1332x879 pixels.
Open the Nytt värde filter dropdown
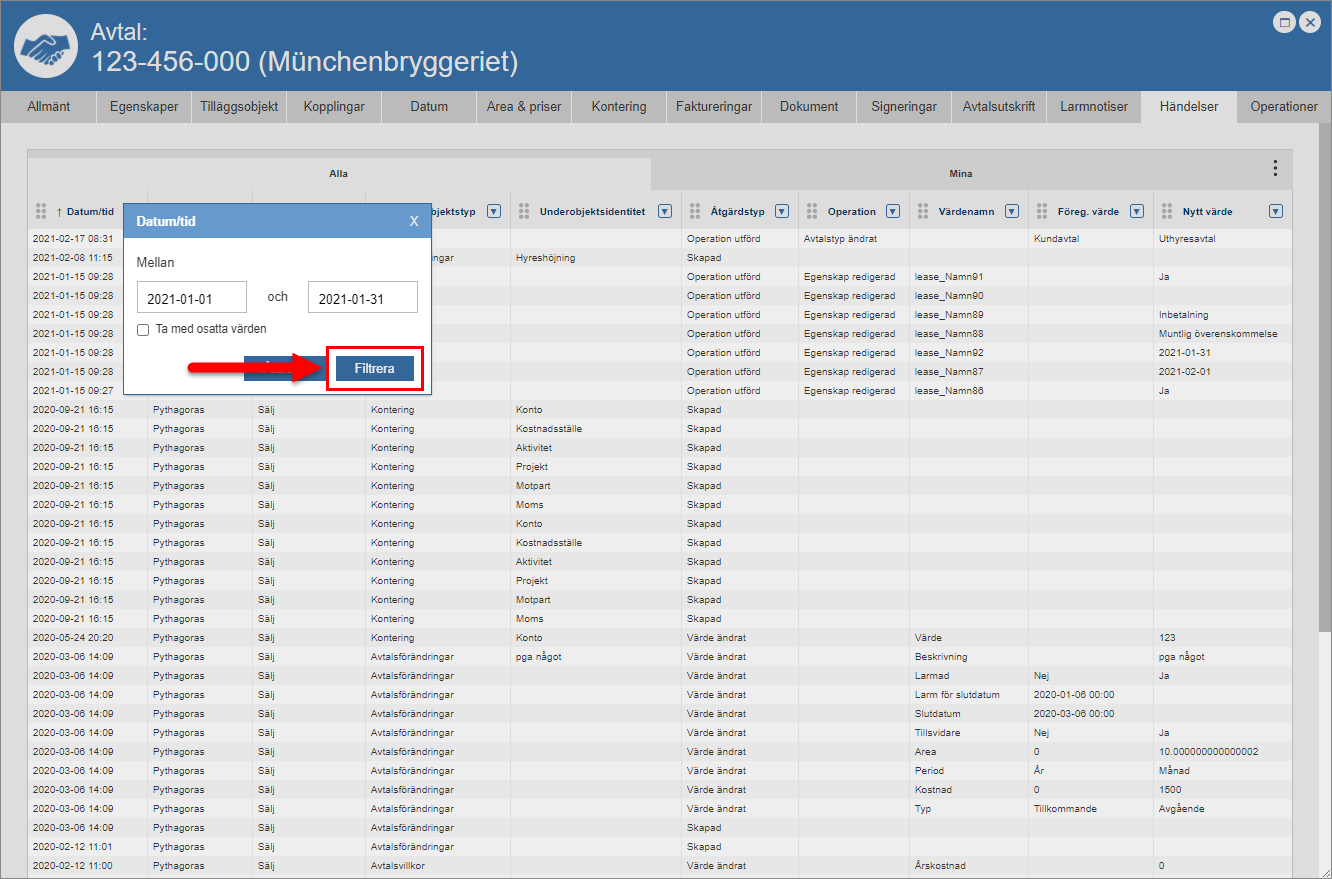click(1275, 211)
